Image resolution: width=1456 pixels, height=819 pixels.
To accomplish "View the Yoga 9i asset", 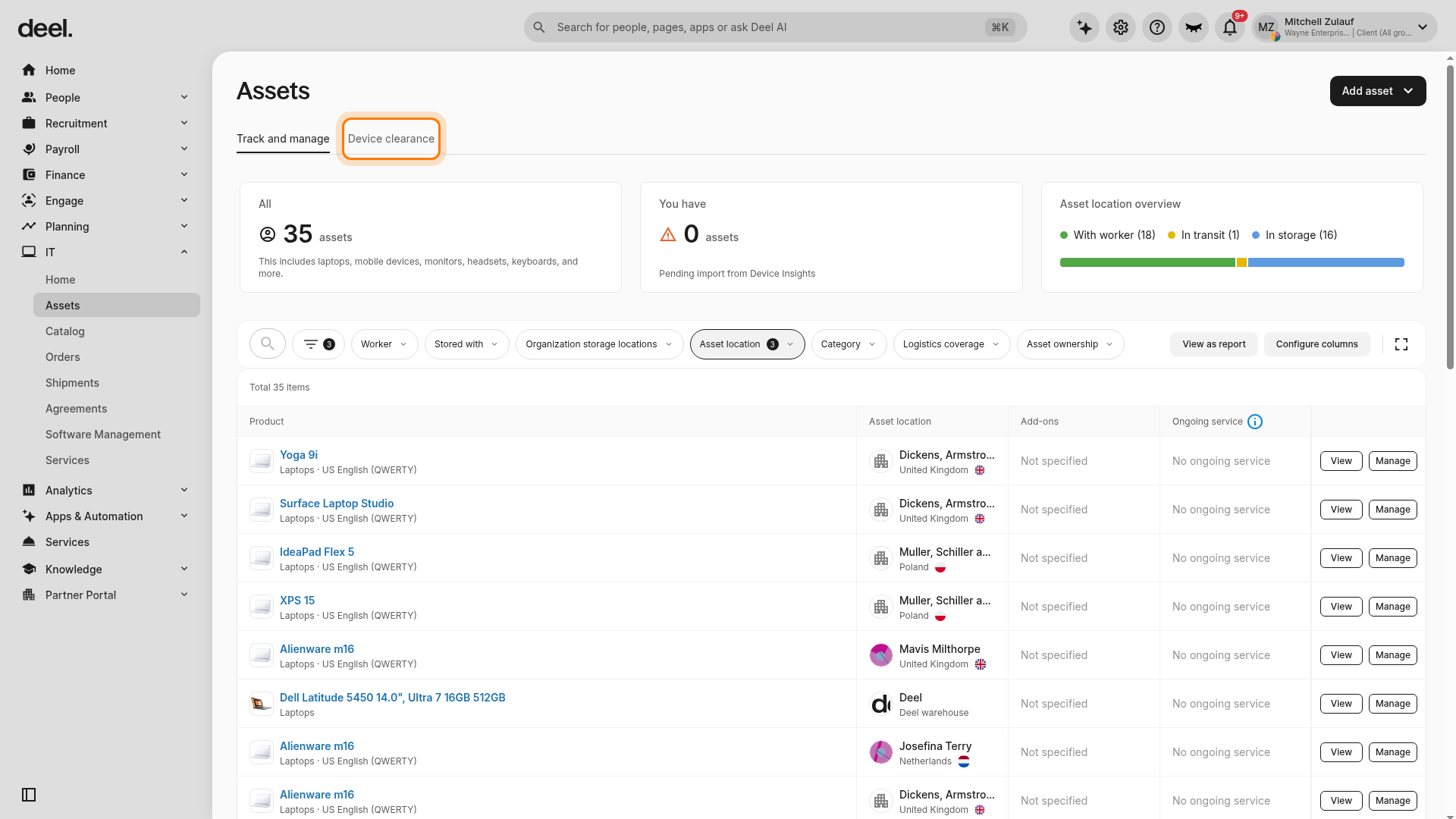I will tap(1341, 461).
